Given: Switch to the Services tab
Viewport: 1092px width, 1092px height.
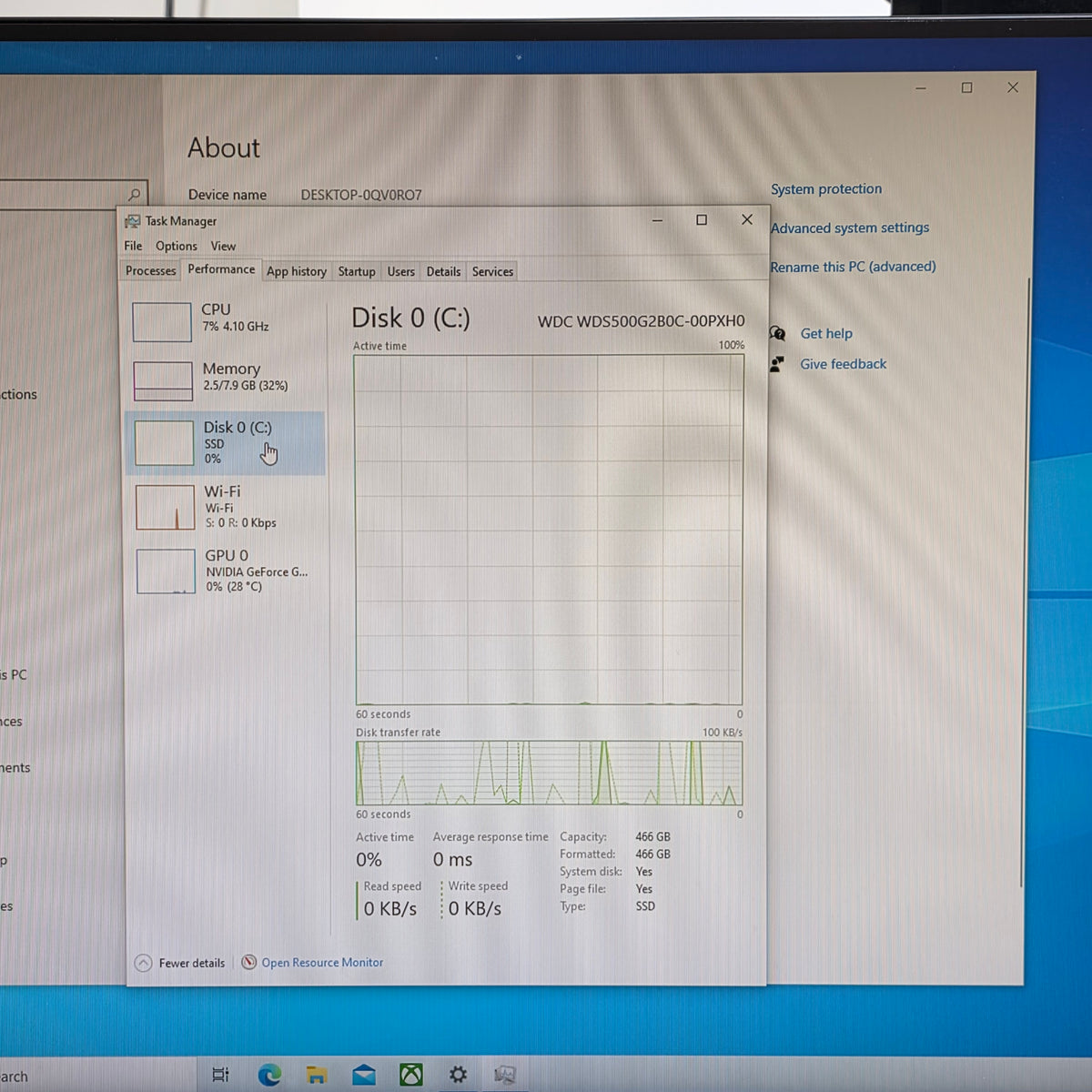Looking at the screenshot, I should [492, 271].
